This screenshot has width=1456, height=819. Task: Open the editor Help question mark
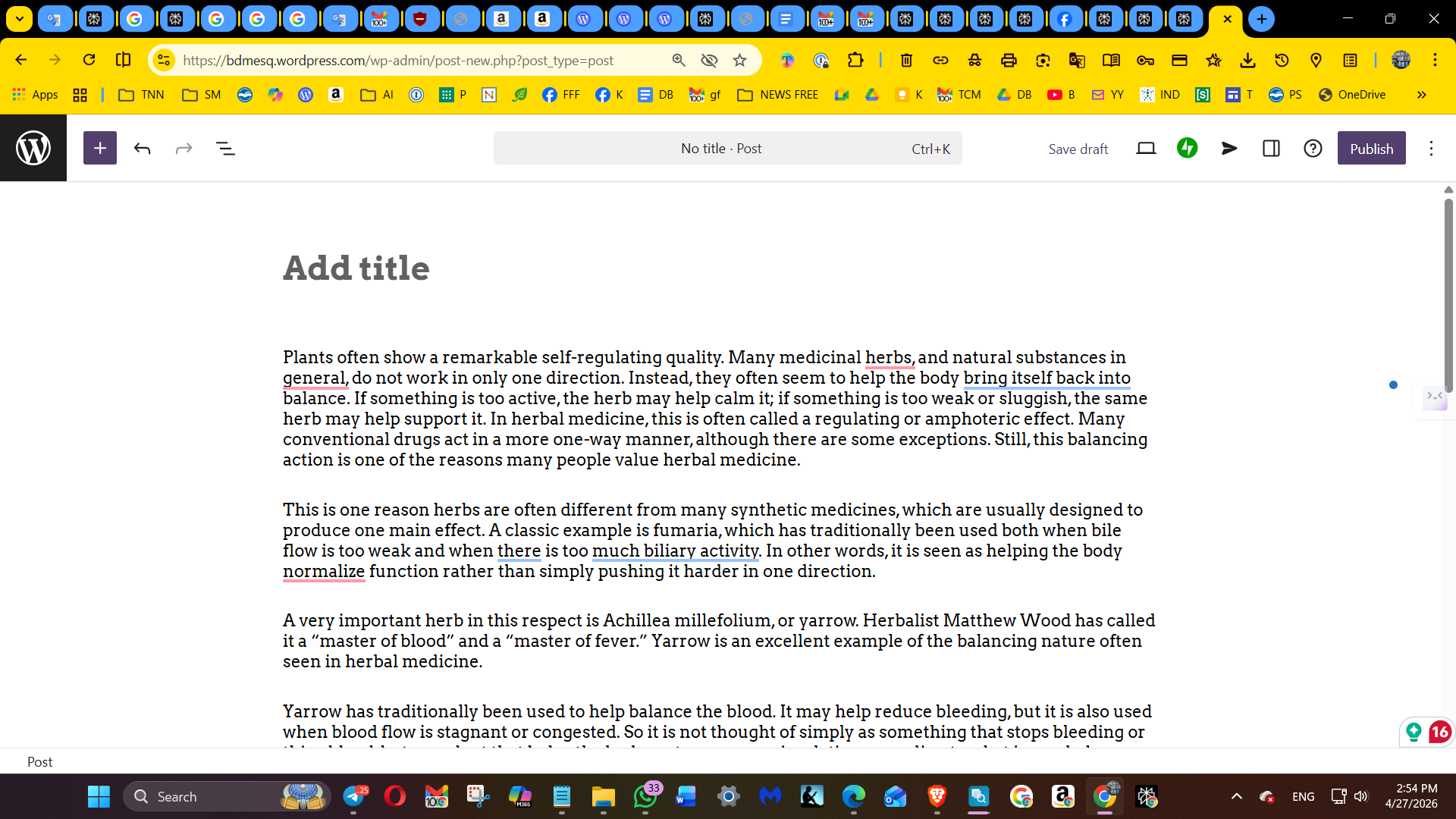tap(1313, 149)
